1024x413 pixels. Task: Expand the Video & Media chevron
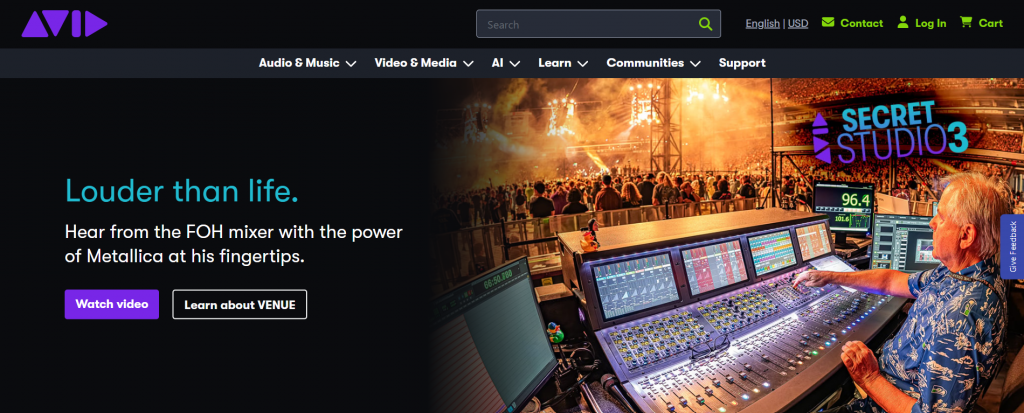pos(468,64)
